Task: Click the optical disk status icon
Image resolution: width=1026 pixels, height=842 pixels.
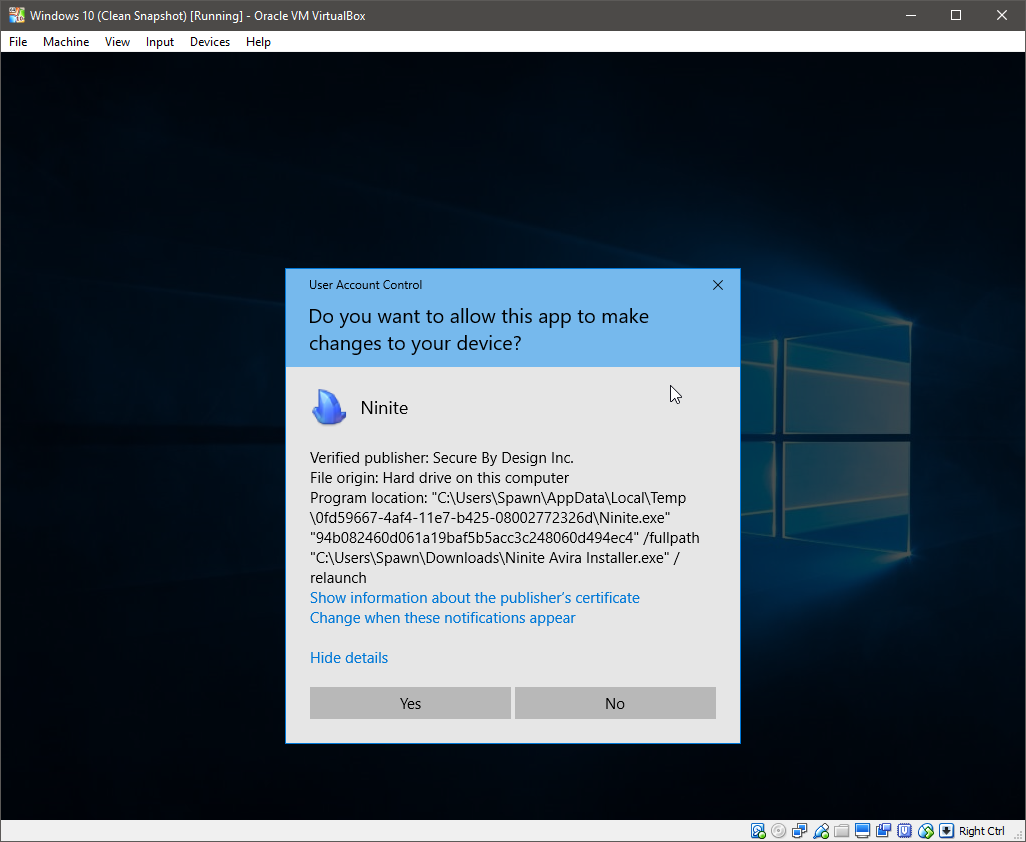Action: pyautogui.click(x=779, y=831)
